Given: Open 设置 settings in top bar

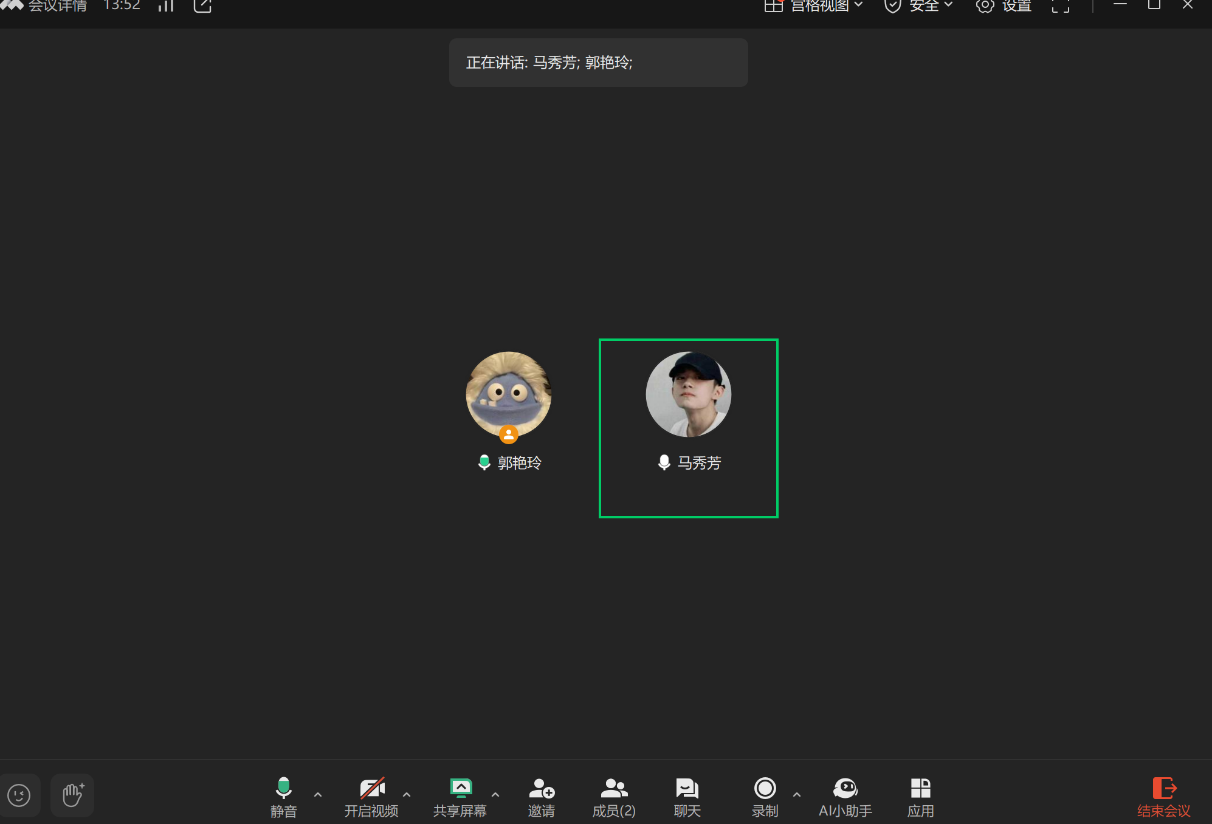Looking at the screenshot, I should click(x=1004, y=6).
